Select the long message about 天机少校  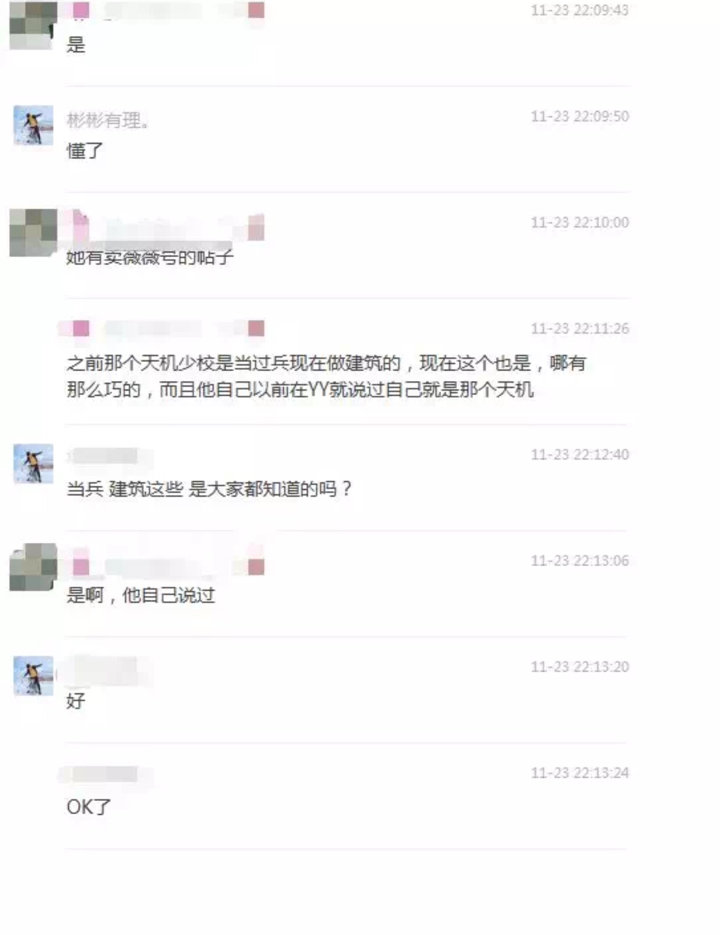[326, 376]
